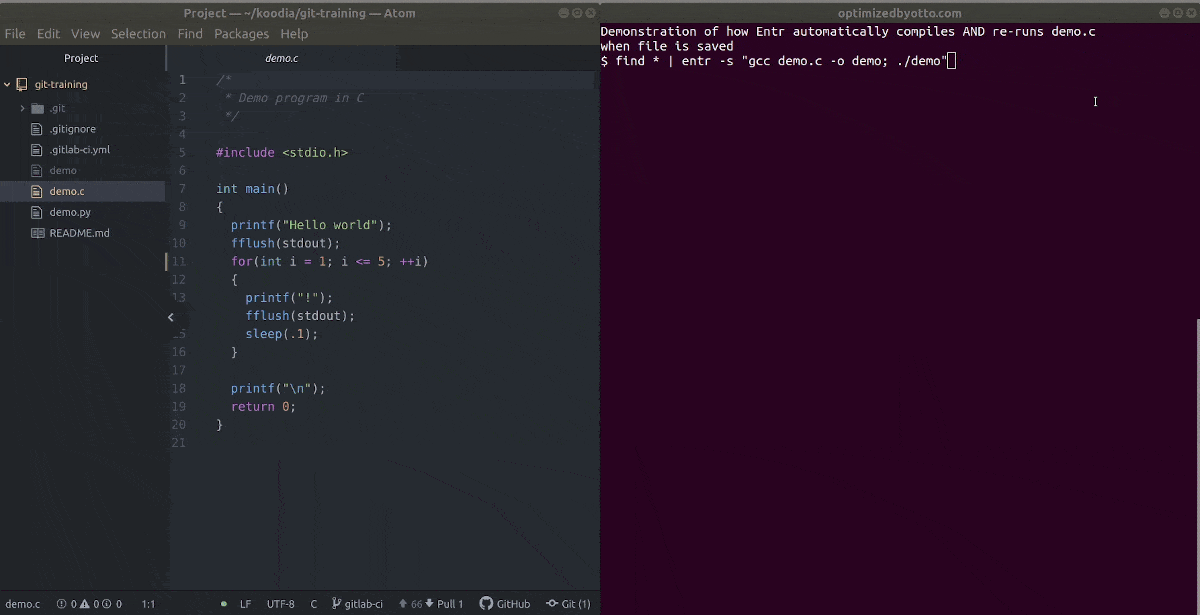
Task: Close the Atom window
Action: pos(590,13)
